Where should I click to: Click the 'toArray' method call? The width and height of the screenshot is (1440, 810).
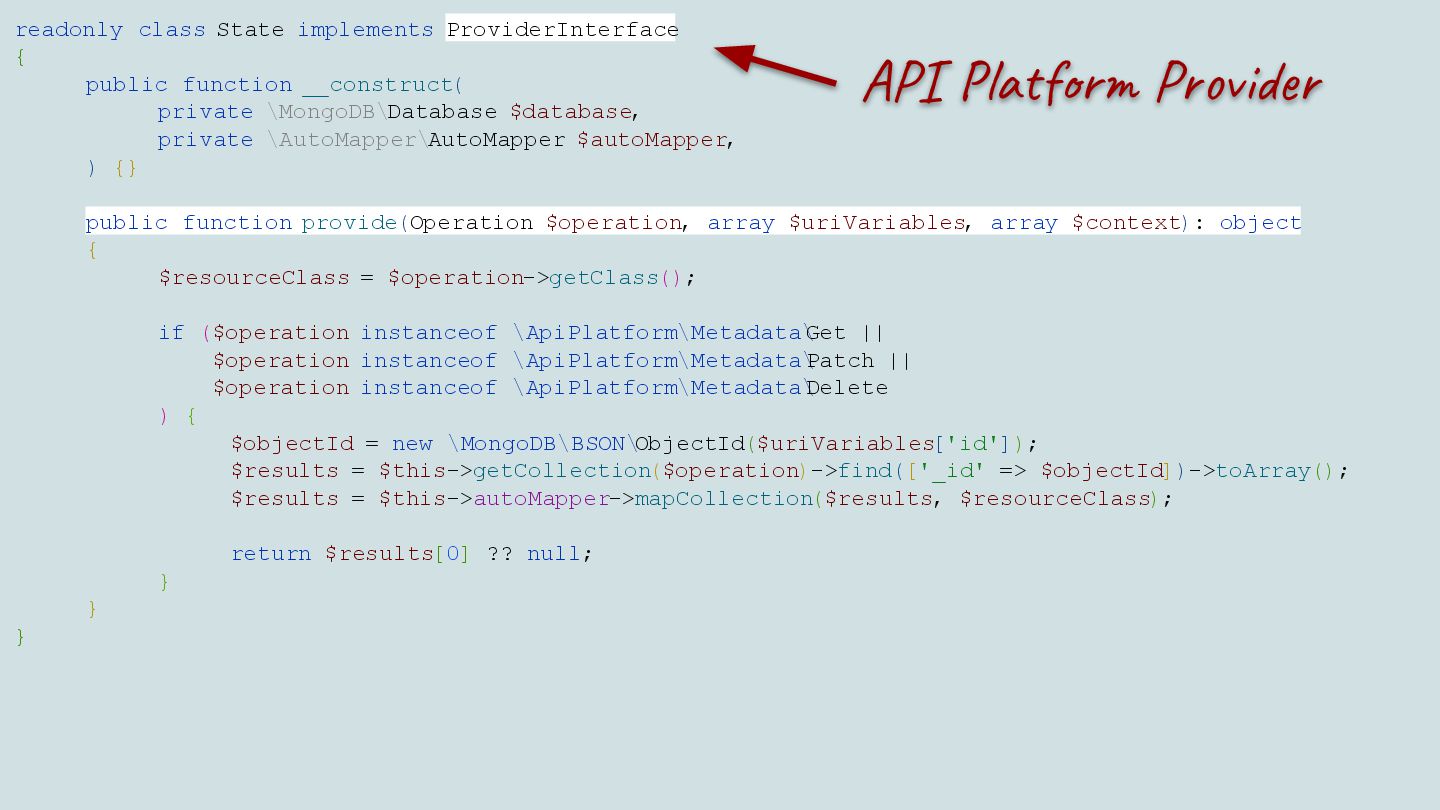click(x=1263, y=471)
